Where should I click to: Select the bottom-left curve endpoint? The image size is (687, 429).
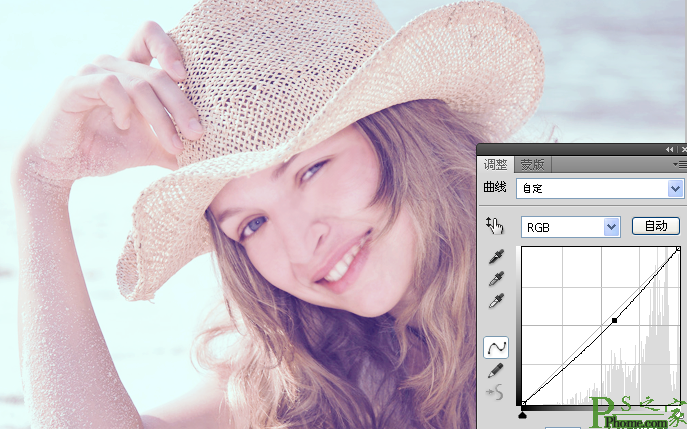pyautogui.click(x=524, y=403)
